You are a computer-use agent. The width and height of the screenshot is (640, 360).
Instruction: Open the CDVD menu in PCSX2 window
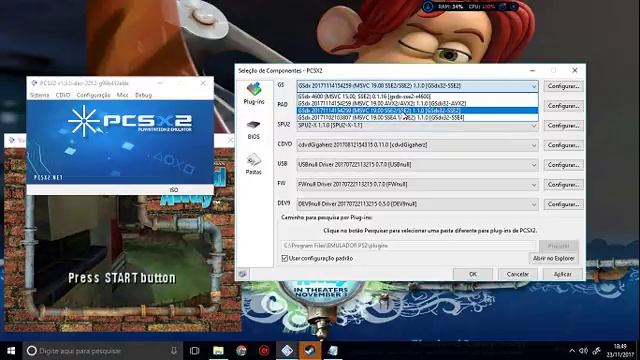(63, 95)
